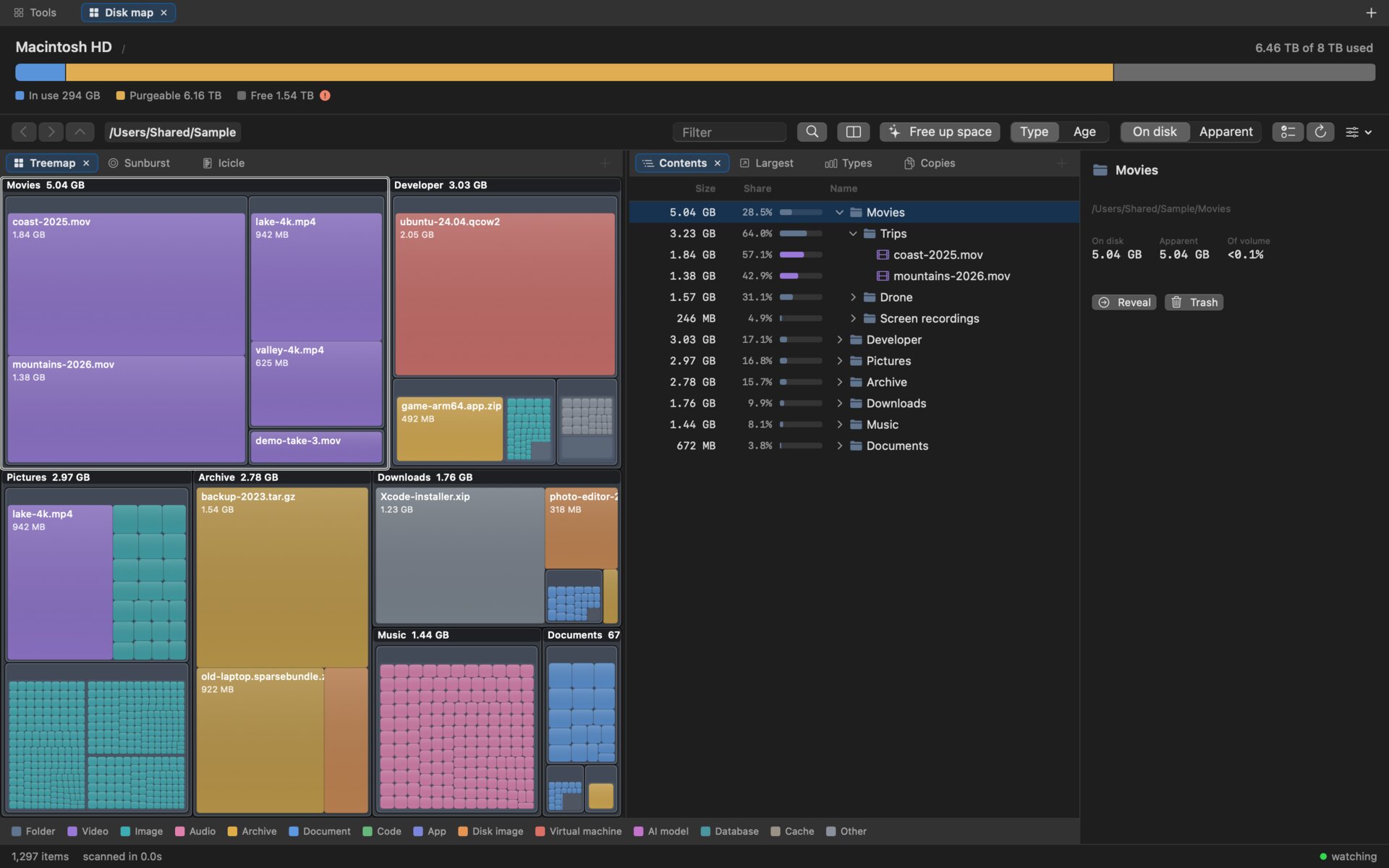Click the purgeable segment of disk bar
Screen dimensions: 1389x868
click(589, 72)
